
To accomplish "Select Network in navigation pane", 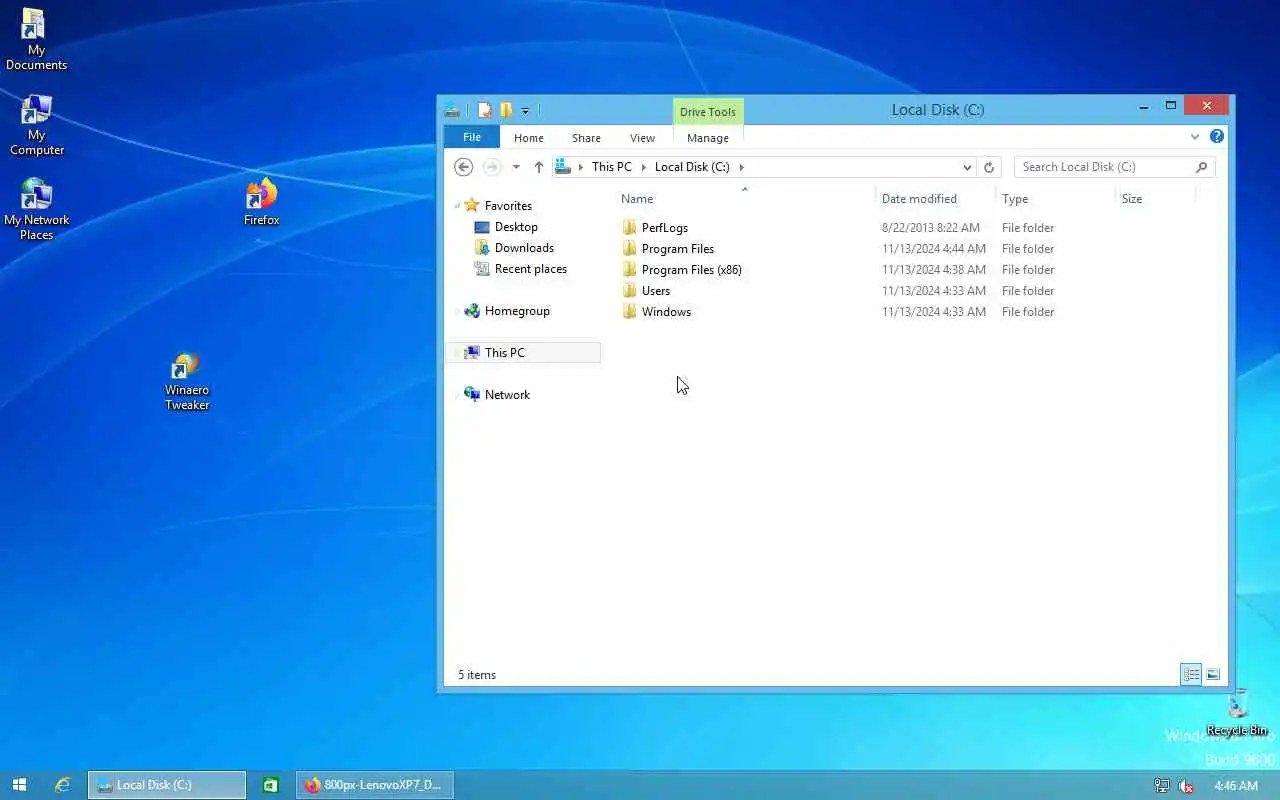I will [507, 395].
